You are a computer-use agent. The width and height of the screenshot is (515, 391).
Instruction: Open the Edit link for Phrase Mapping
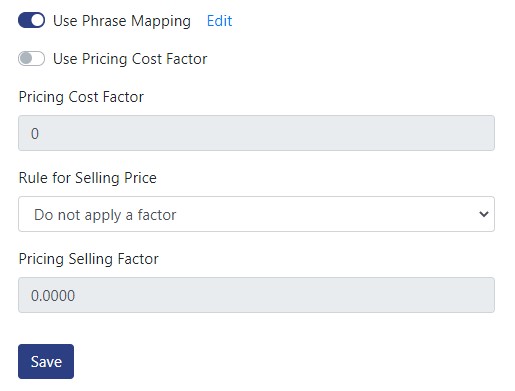pyautogui.click(x=219, y=21)
